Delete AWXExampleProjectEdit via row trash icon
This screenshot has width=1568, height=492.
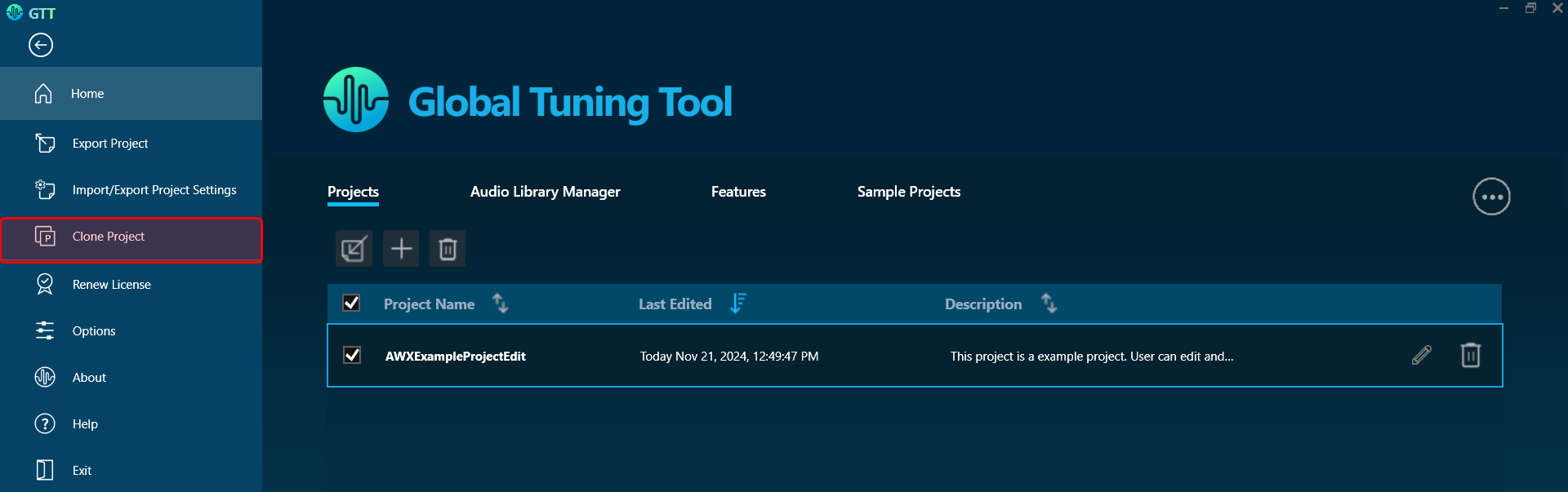(1470, 355)
